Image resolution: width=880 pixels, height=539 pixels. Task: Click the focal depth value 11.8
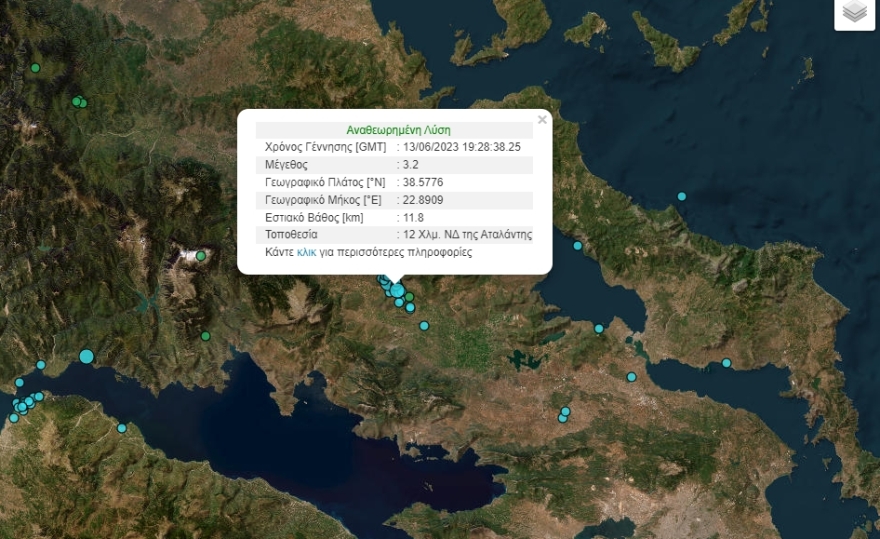(413, 217)
